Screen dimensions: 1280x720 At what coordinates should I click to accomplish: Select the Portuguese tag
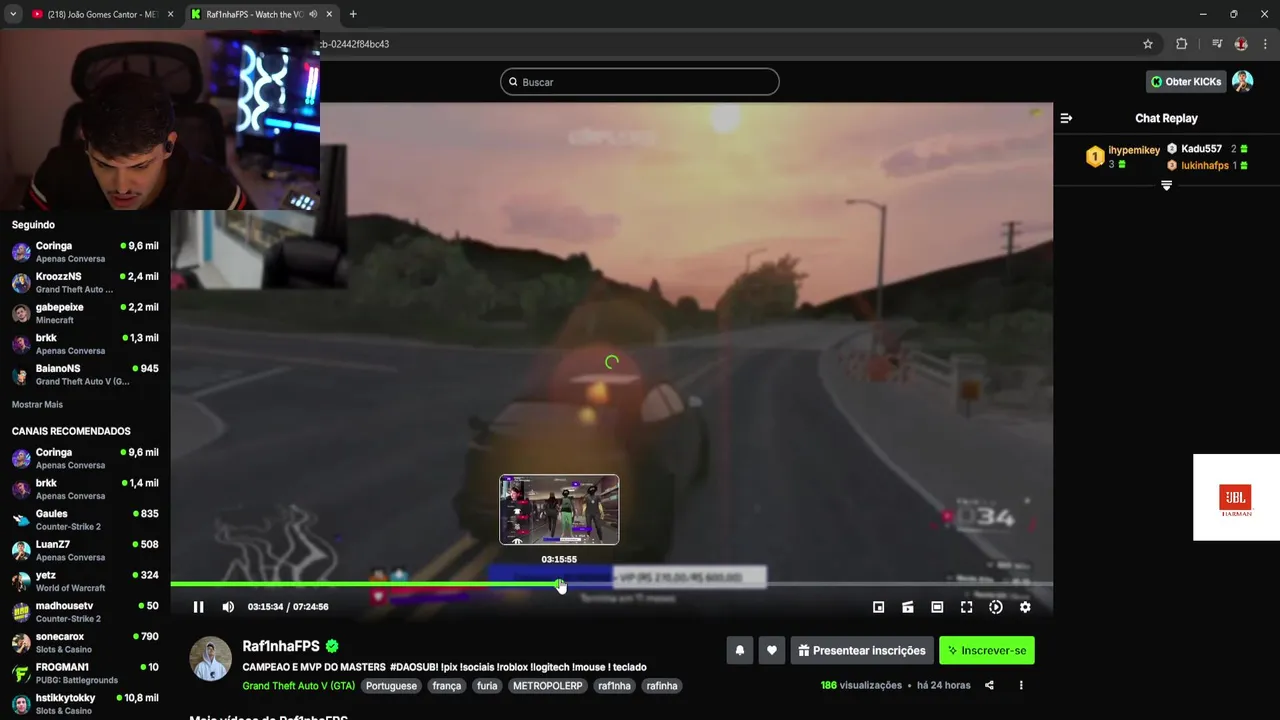pos(391,686)
